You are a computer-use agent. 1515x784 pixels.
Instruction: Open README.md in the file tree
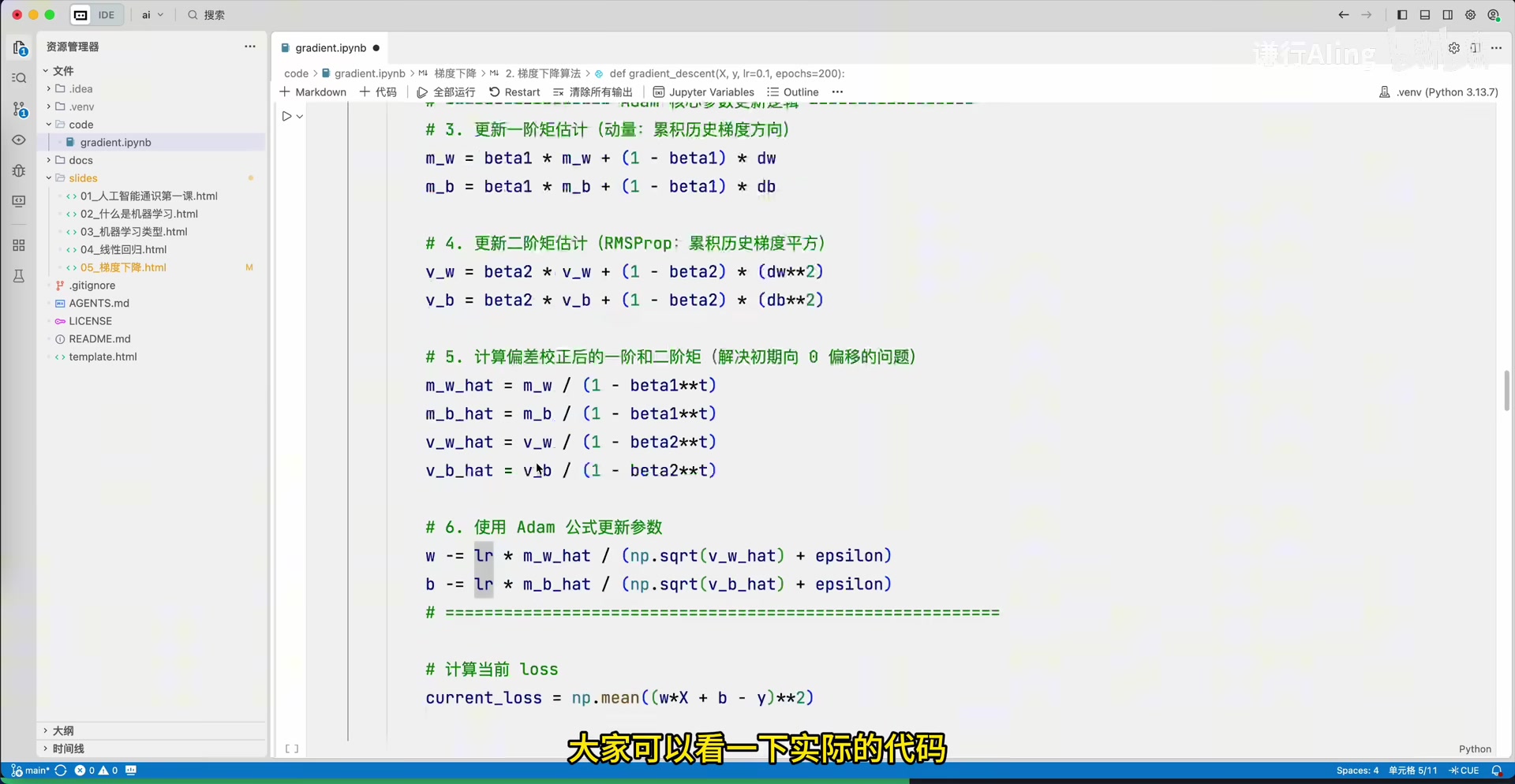99,339
